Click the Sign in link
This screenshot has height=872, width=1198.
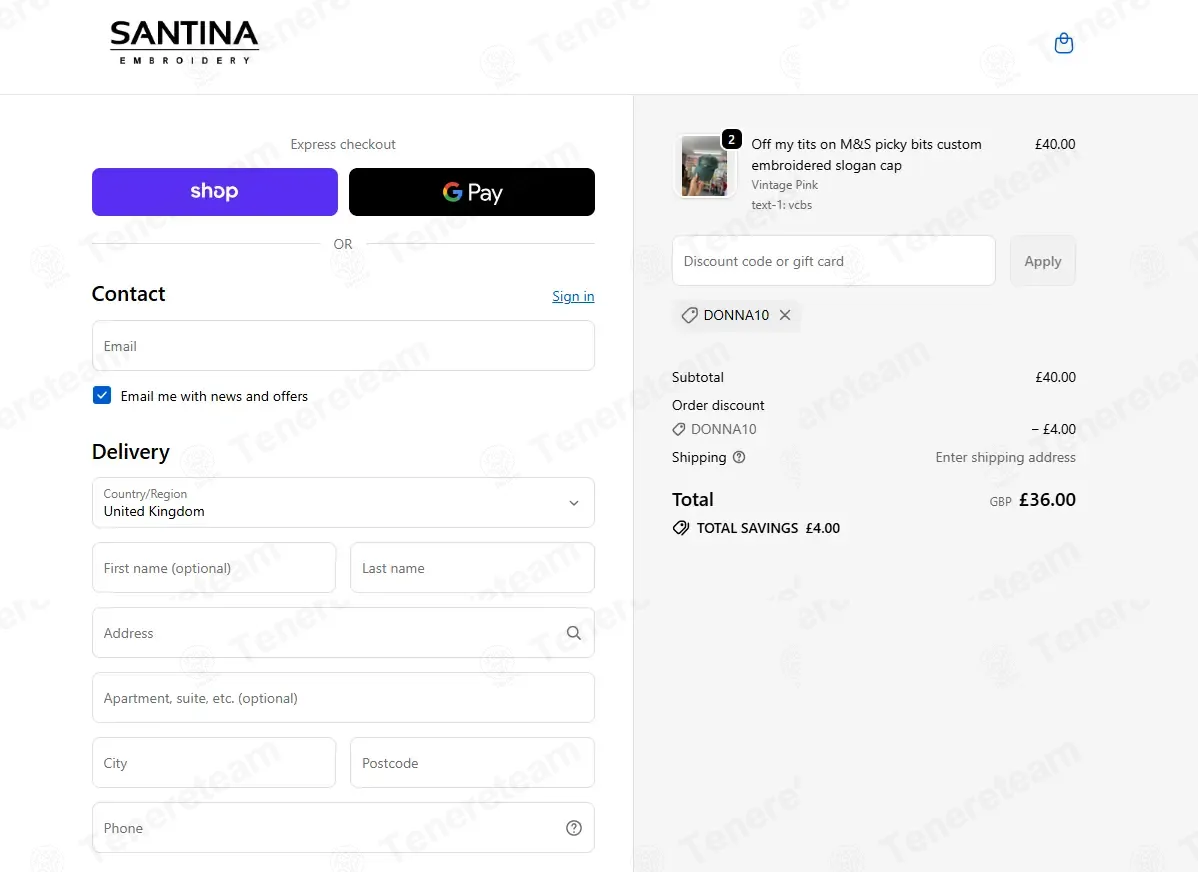pos(573,297)
